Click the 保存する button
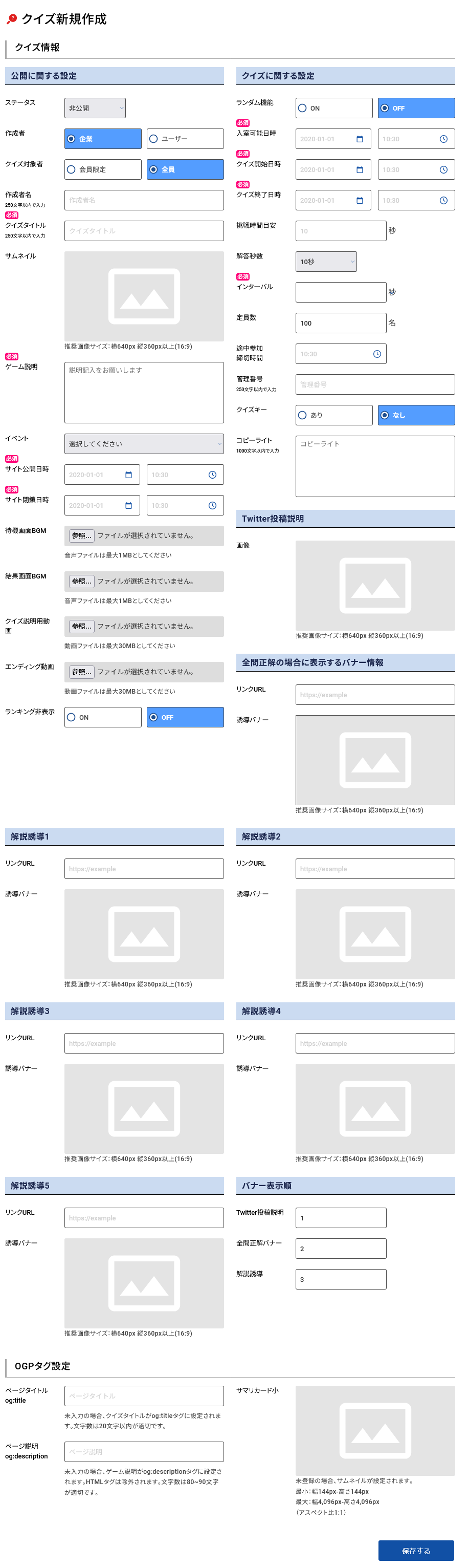469x1568 pixels. [x=415, y=1551]
